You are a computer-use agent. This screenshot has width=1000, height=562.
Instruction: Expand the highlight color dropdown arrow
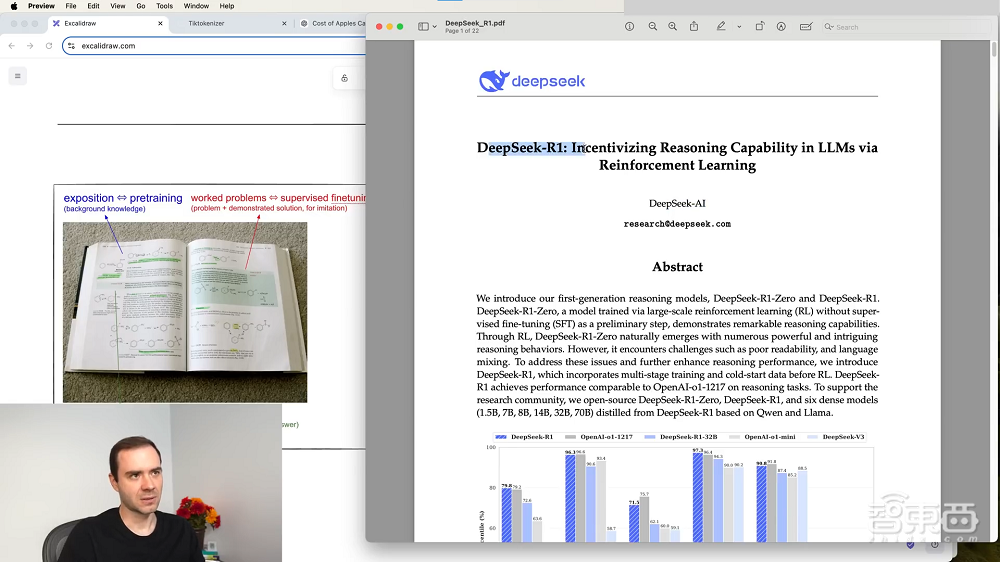[739, 26]
